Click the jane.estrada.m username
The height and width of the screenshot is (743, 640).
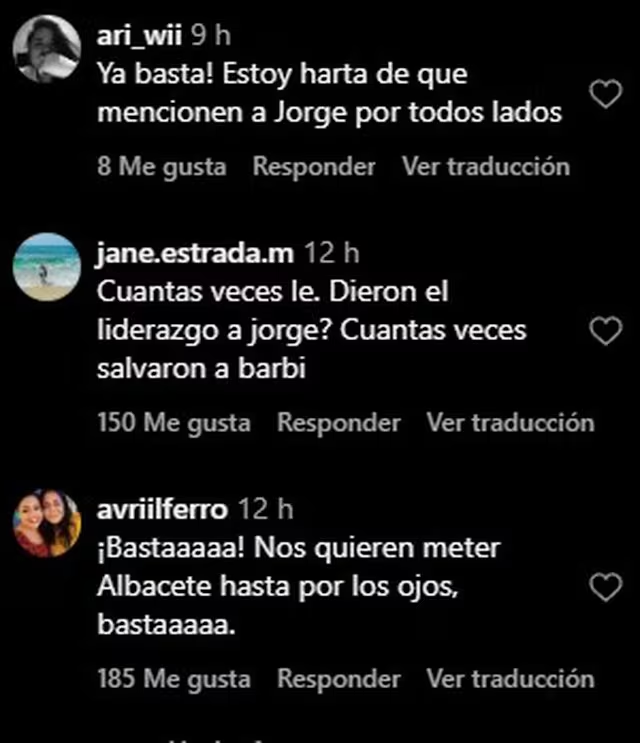pyautogui.click(x=195, y=254)
